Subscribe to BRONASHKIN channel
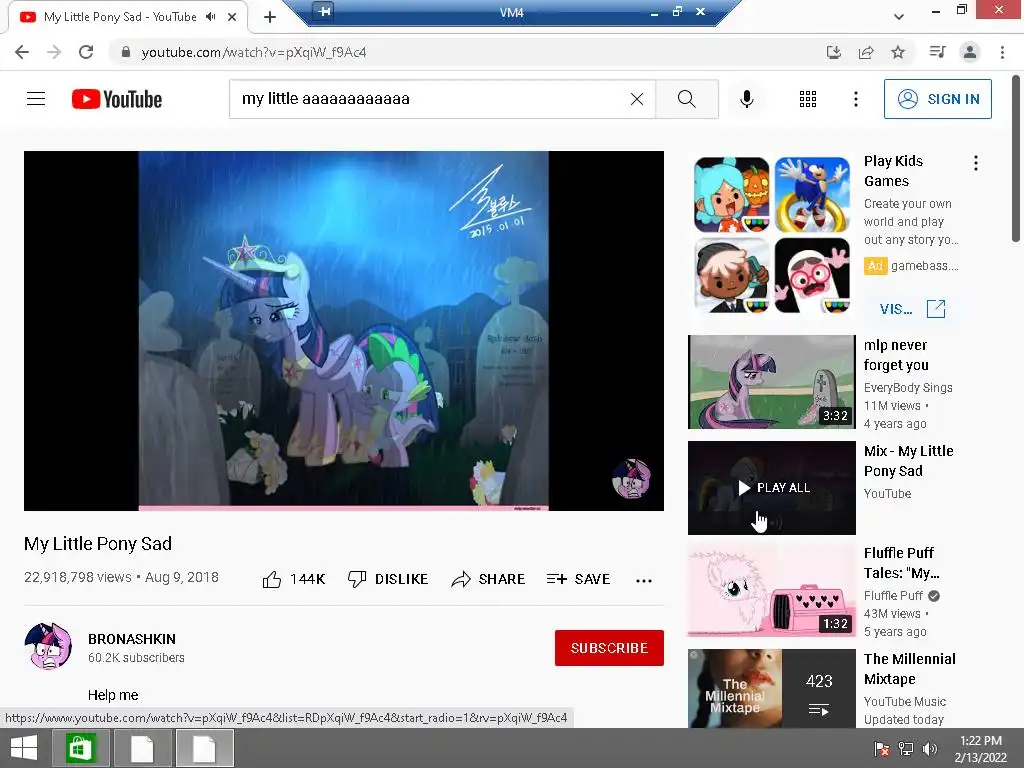1024x768 pixels. [x=609, y=648]
